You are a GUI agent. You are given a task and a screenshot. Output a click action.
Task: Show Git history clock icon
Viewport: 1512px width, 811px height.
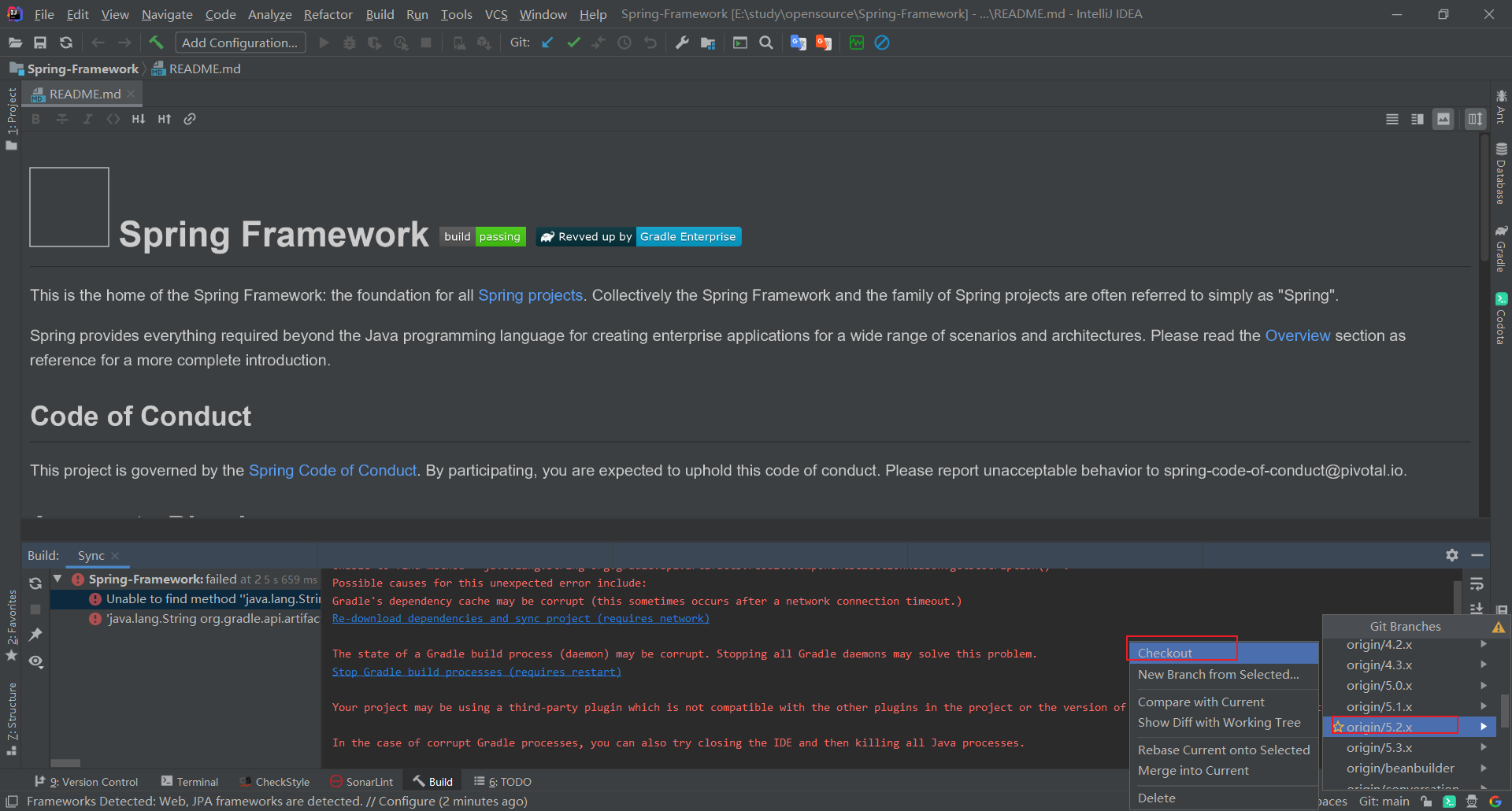[624, 43]
